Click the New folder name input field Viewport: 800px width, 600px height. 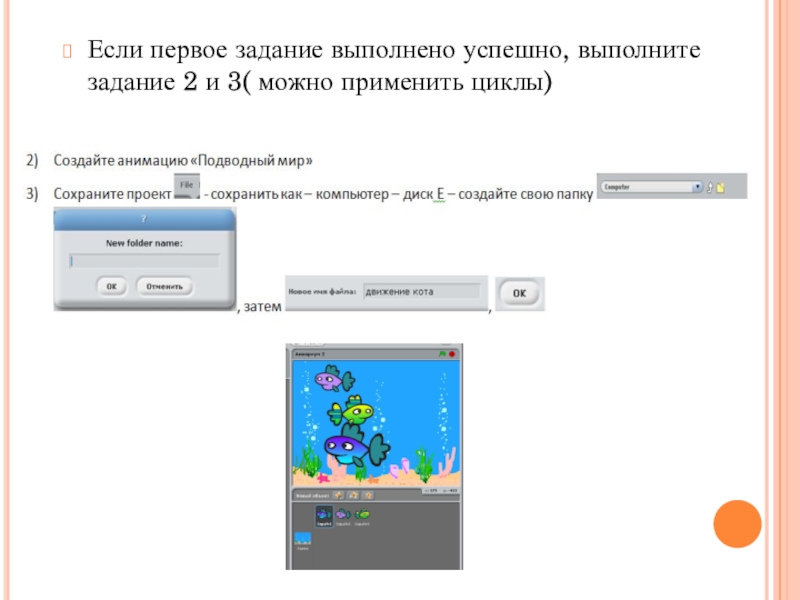tap(144, 261)
